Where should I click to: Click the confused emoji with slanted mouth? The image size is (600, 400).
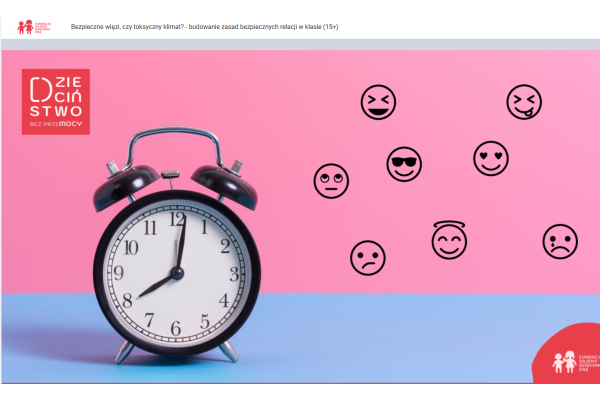coord(367,258)
